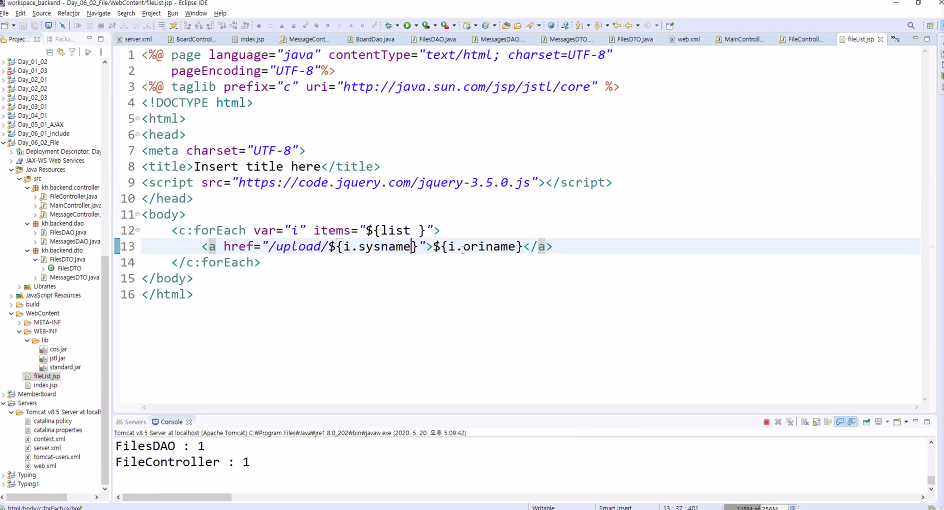Click Collapse All in Project Explorer toolbar

49,52
